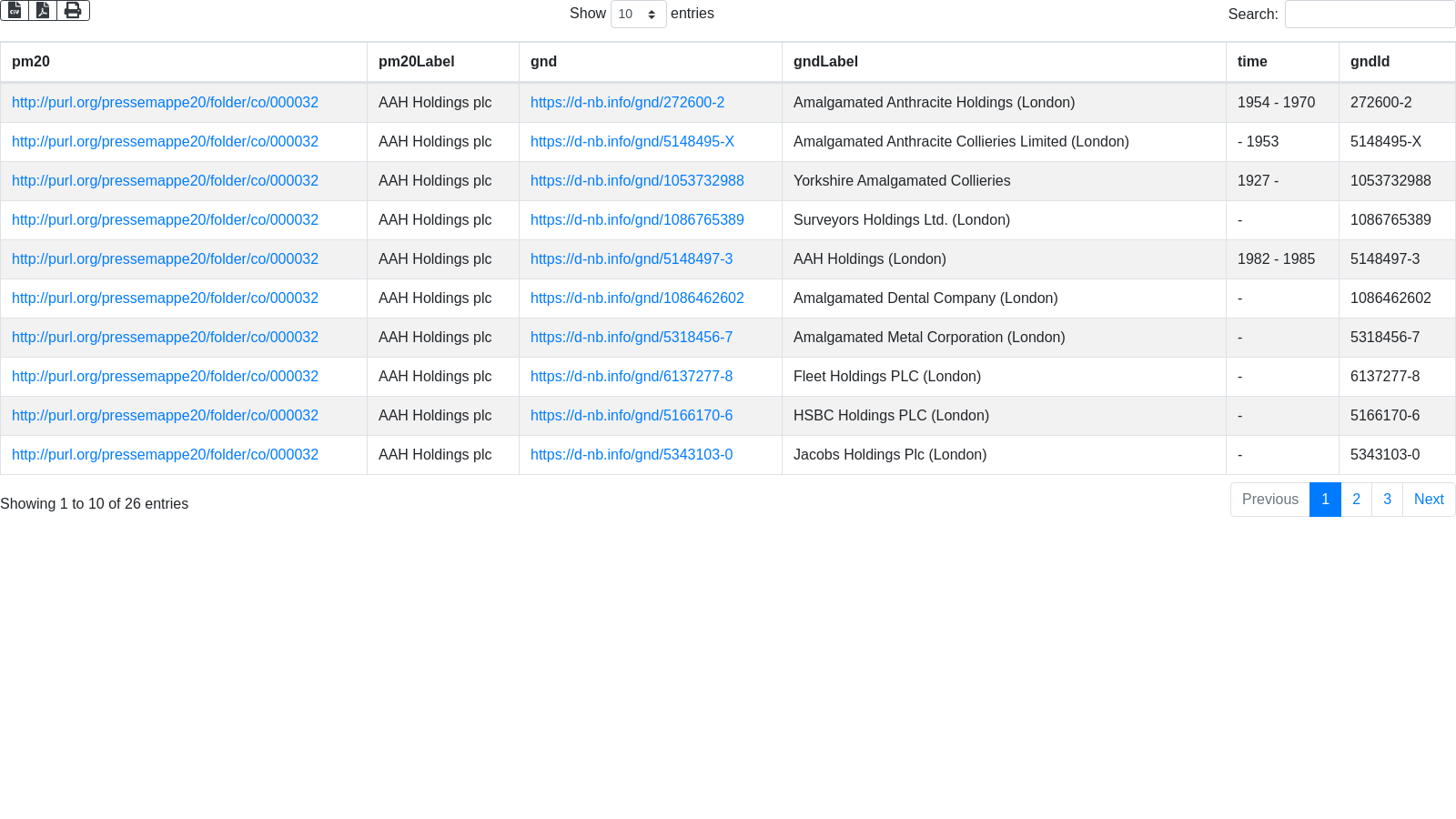Screen dimensions: 1456x819
Task: Click gndId cell '1086765389'
Action: point(1397,220)
